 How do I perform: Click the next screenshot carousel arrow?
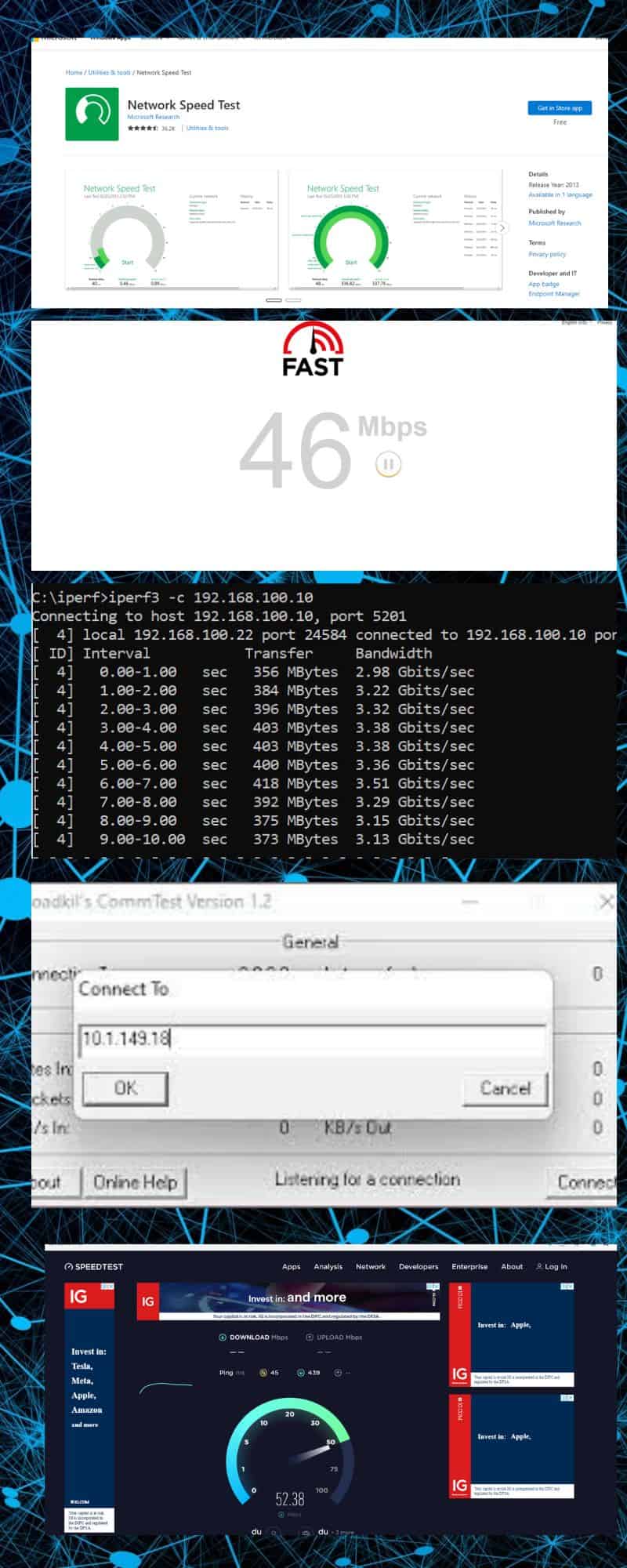coord(503,228)
